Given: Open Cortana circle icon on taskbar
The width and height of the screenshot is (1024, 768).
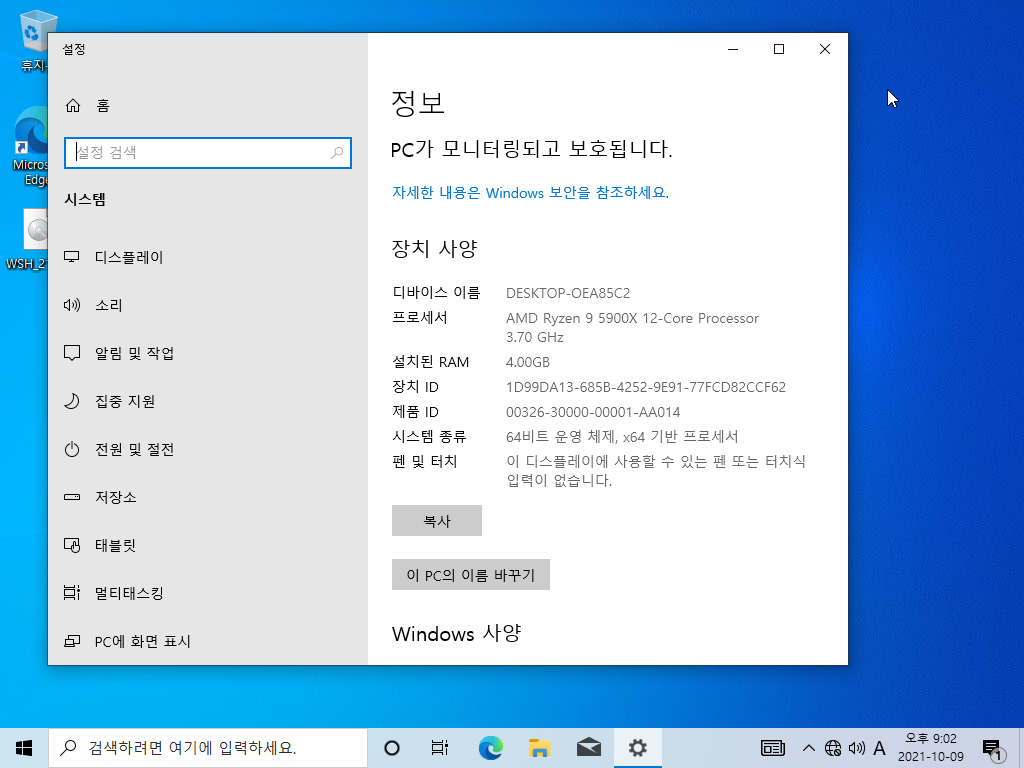Looking at the screenshot, I should [392, 748].
